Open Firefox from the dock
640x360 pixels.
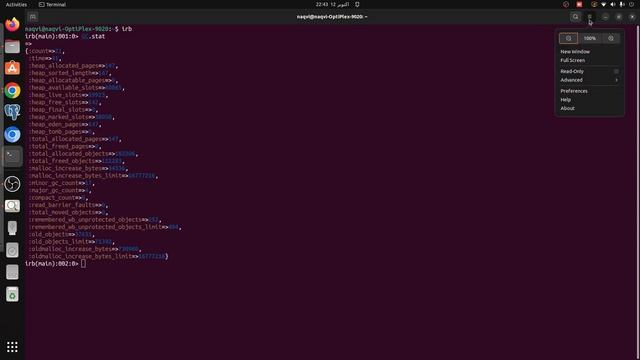(x=12, y=24)
